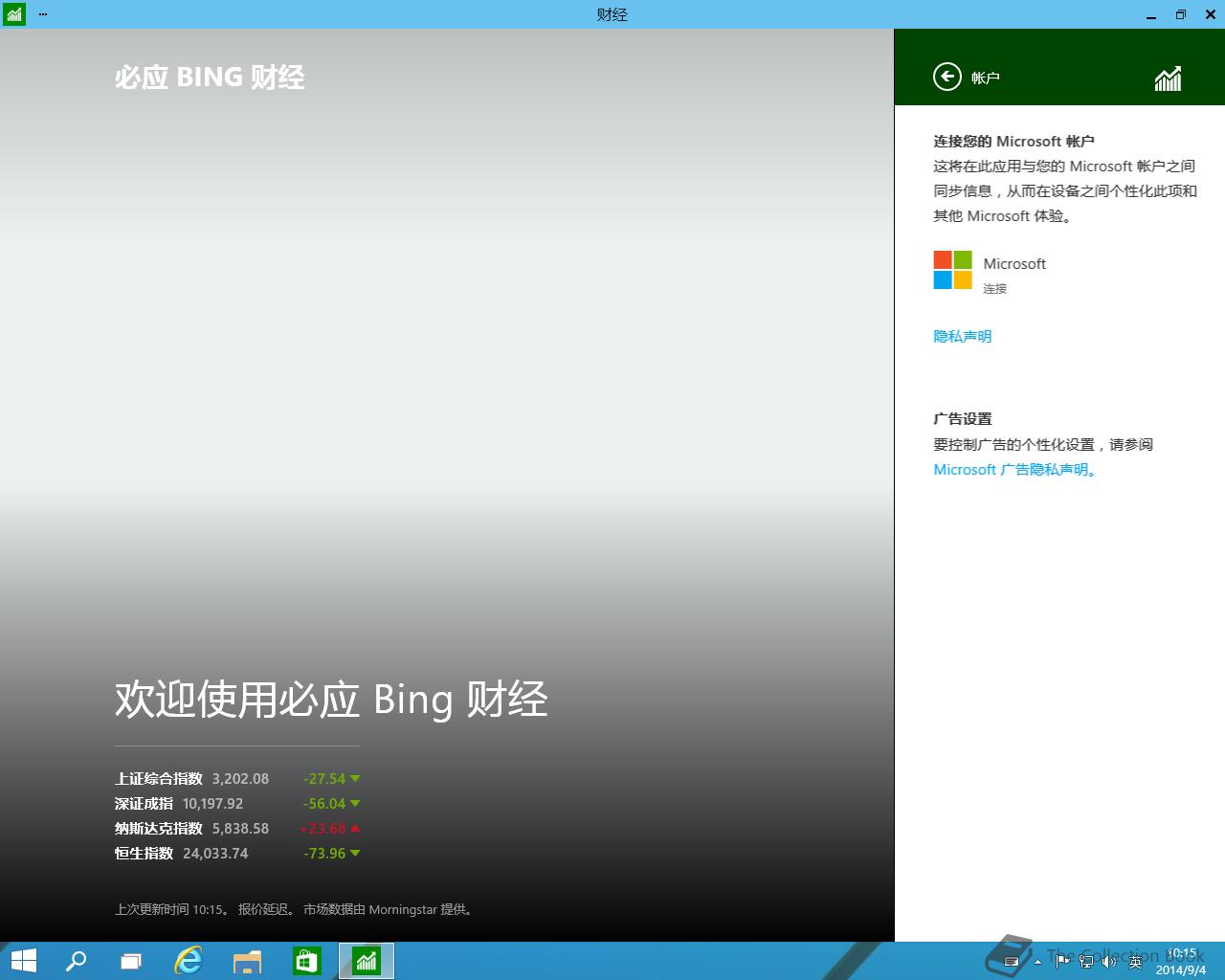Open the network tray icon
Viewport: 1225px width, 980px height.
click(1086, 961)
